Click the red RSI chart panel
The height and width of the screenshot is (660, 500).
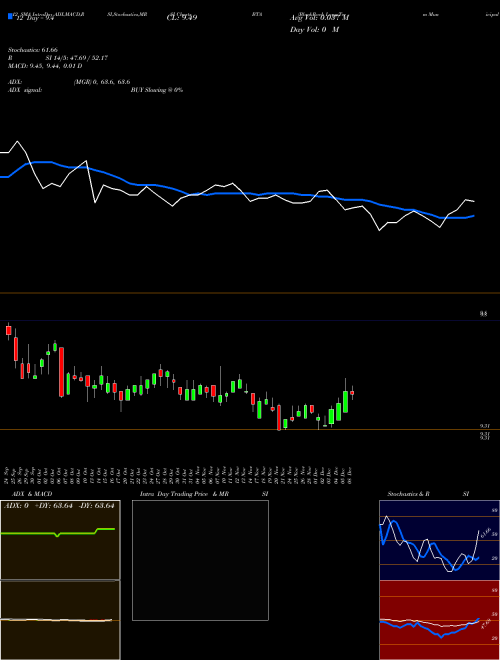(x=439, y=620)
